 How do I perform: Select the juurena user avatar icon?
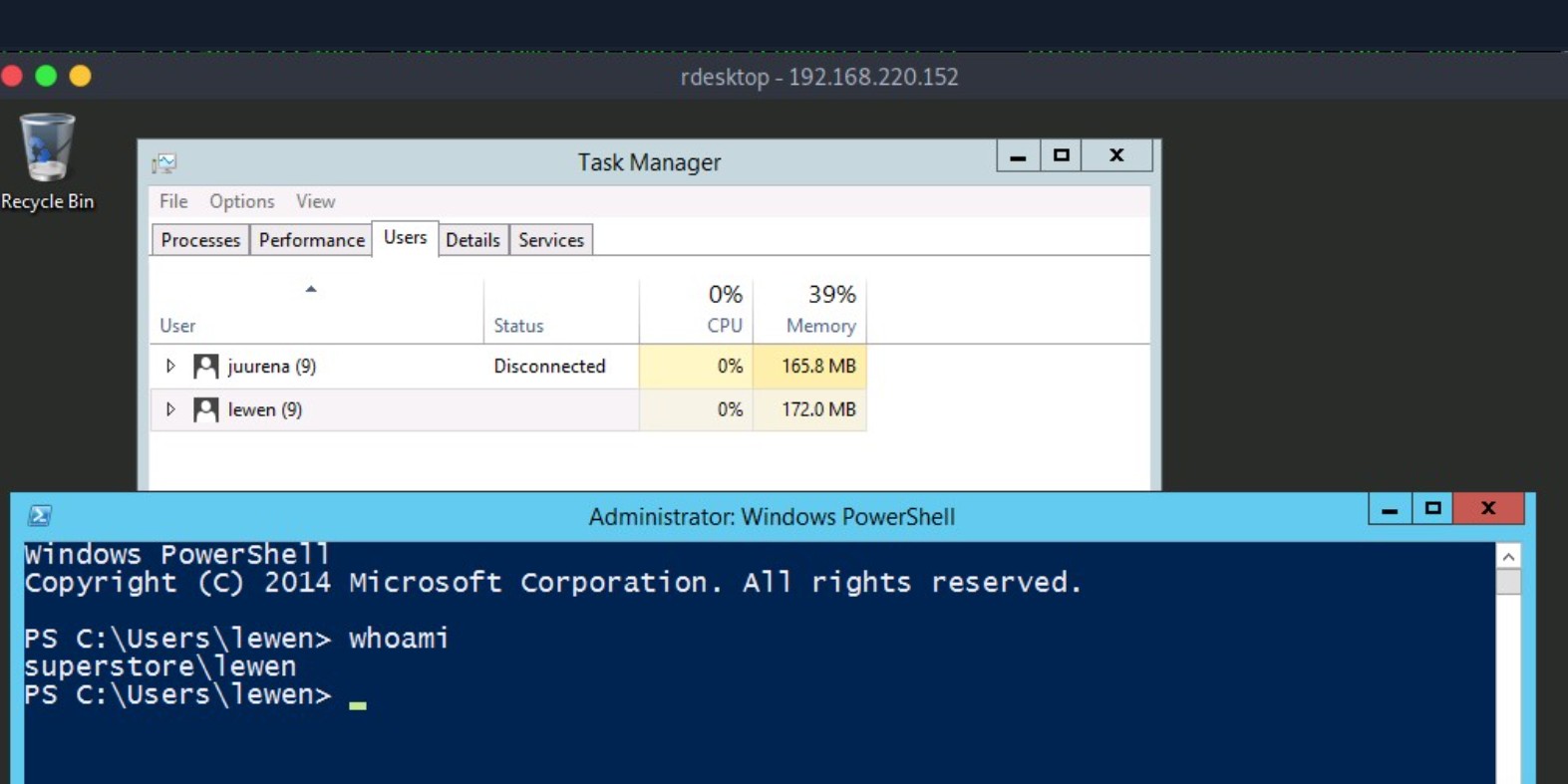[206, 367]
